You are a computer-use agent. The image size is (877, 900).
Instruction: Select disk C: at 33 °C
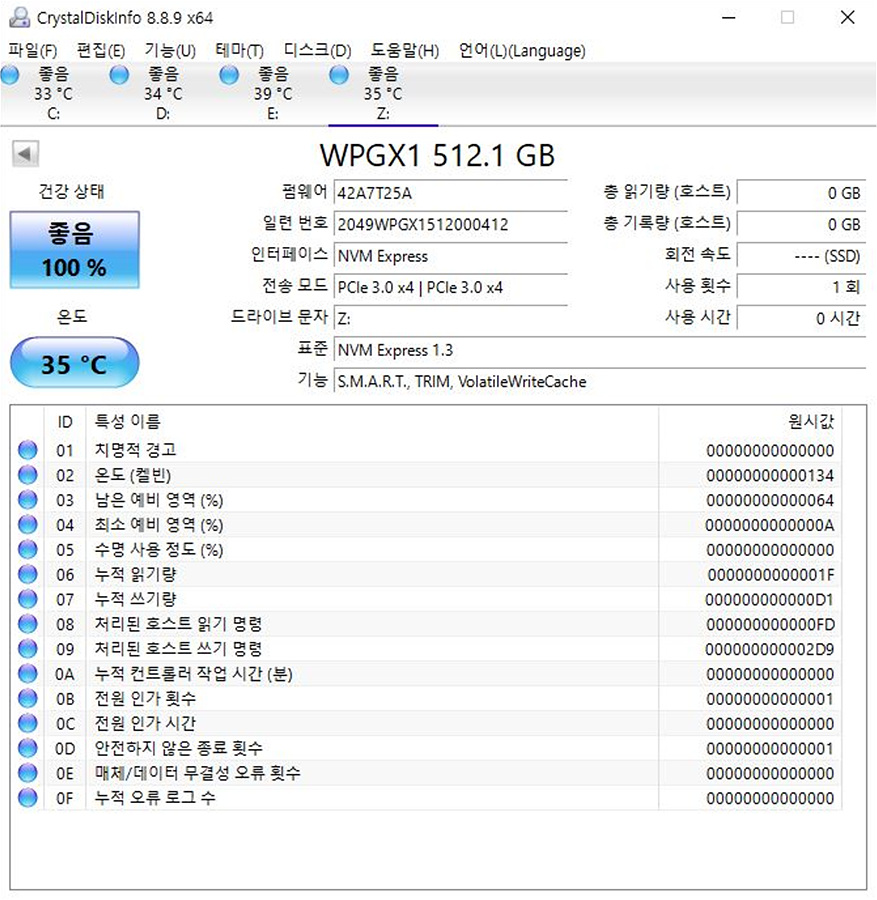[53, 93]
